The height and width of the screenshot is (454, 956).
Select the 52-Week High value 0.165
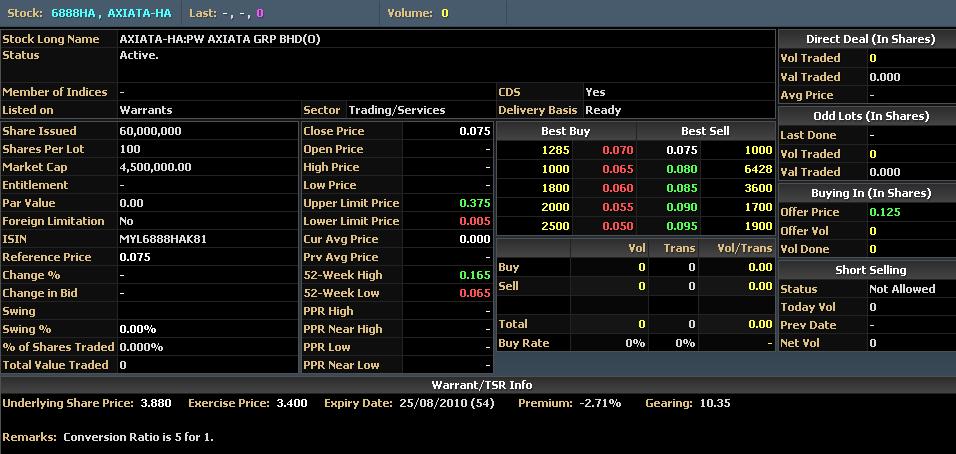[475, 275]
